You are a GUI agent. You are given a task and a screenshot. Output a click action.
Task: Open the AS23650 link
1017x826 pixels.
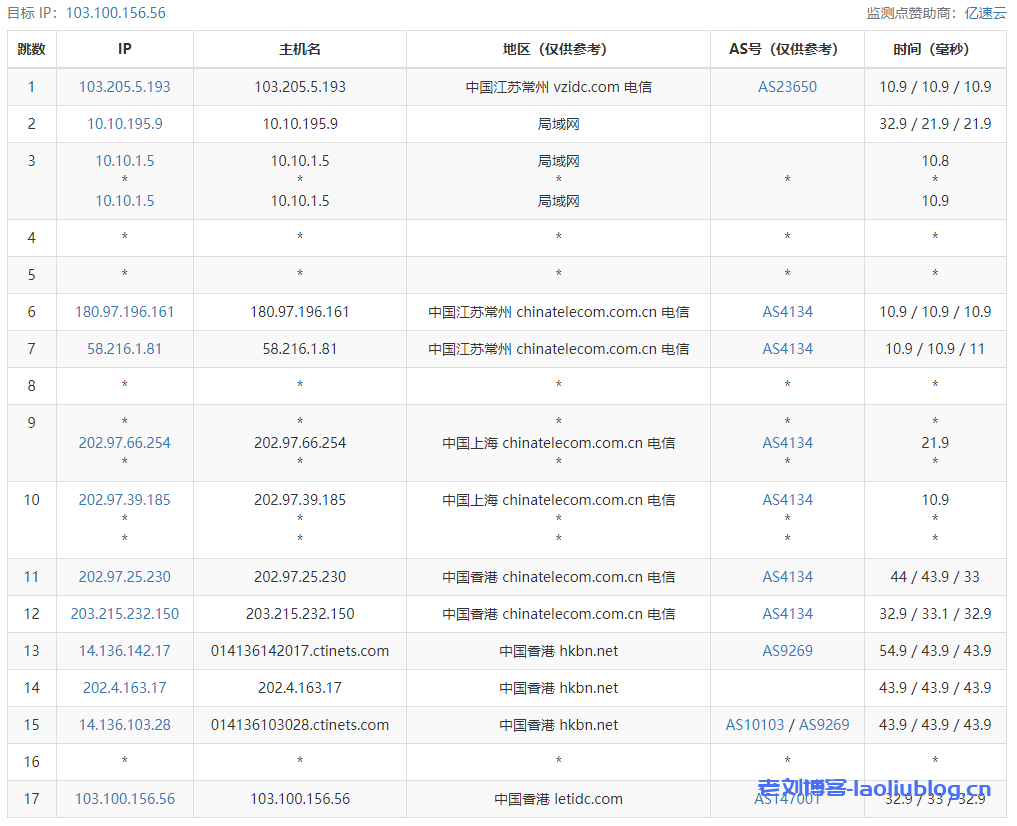(x=787, y=87)
